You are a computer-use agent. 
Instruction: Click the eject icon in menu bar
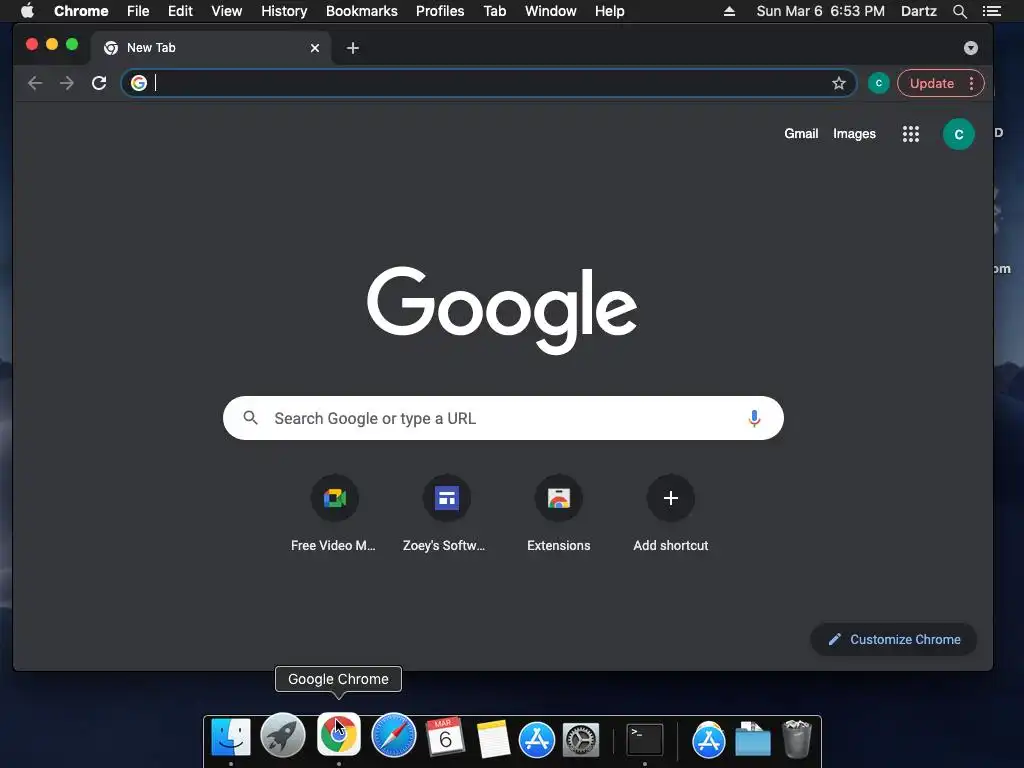pyautogui.click(x=729, y=11)
